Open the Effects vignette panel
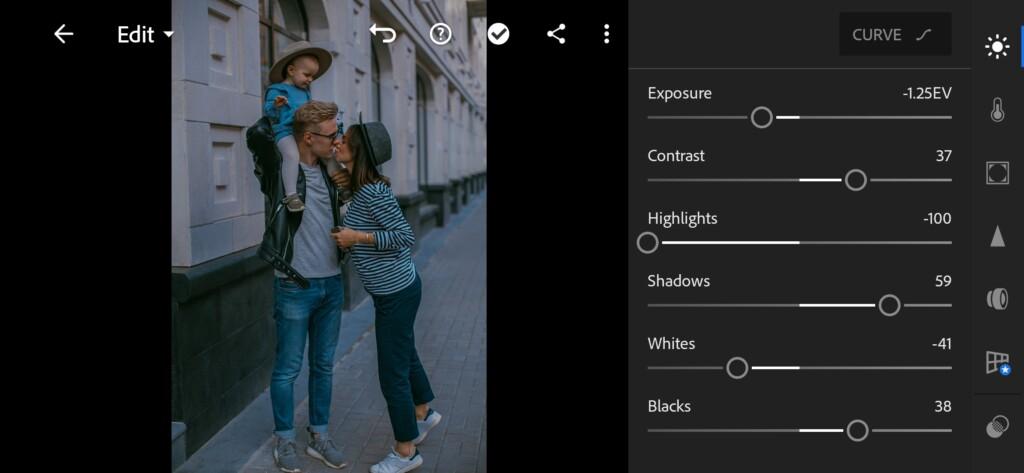Screen dimensions: 1024x473 (x=997, y=173)
